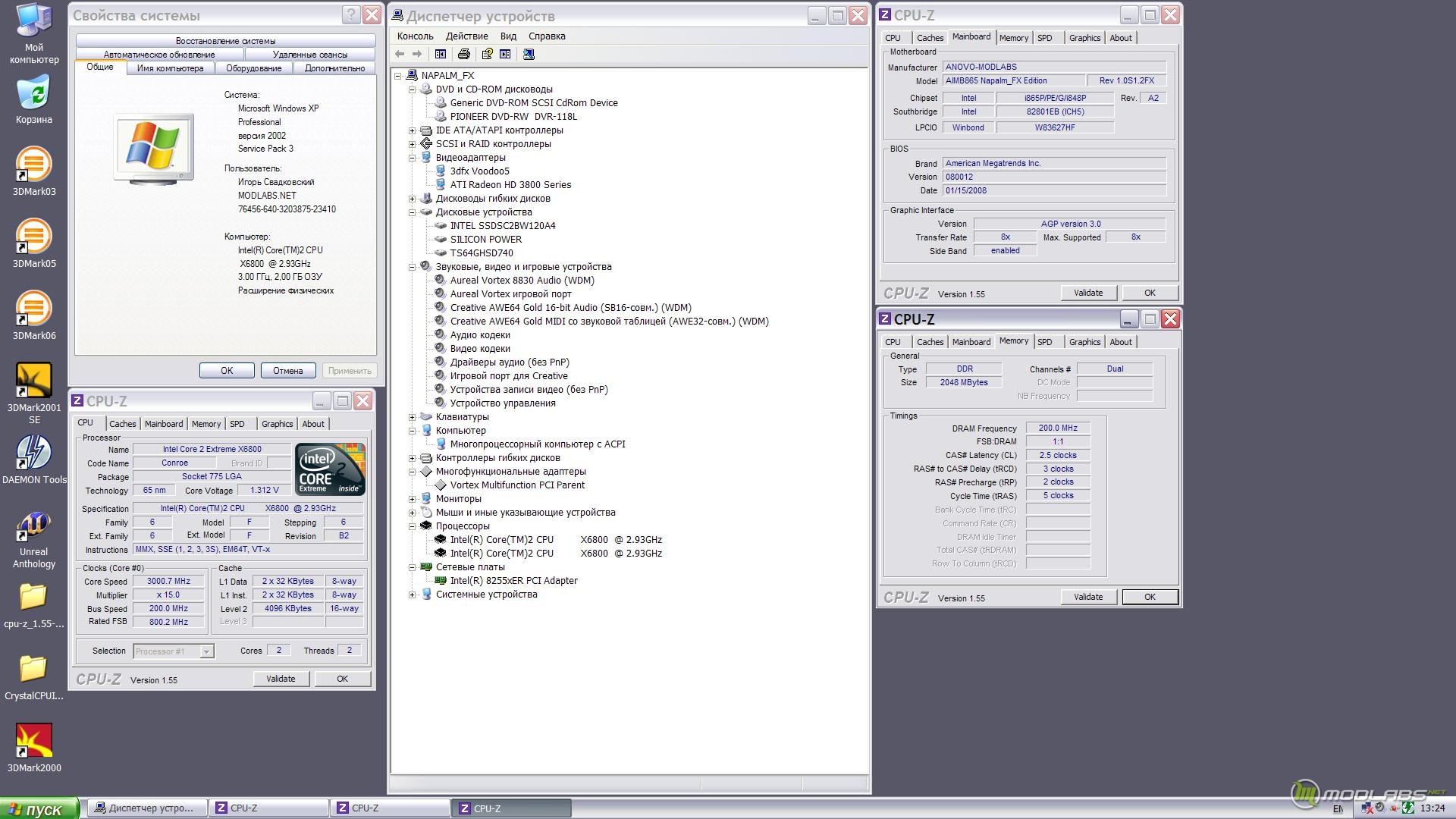
Task: Click the DRAM Frequency 200.0 MHz value
Action: (1058, 428)
